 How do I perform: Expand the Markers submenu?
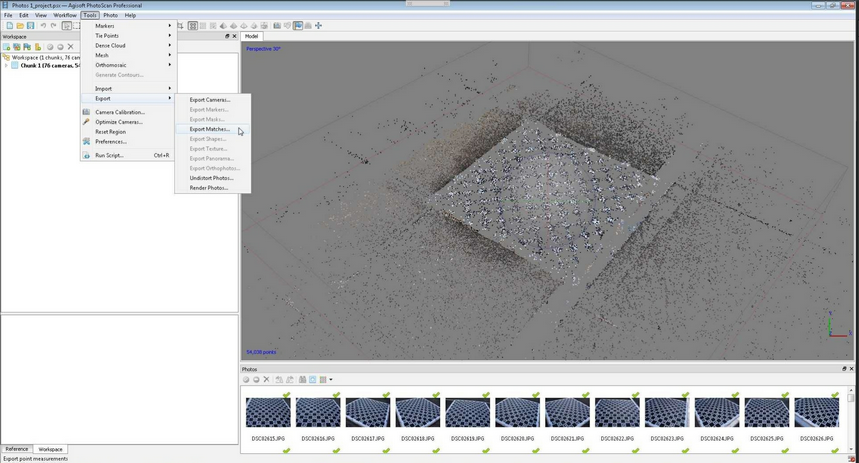point(128,26)
